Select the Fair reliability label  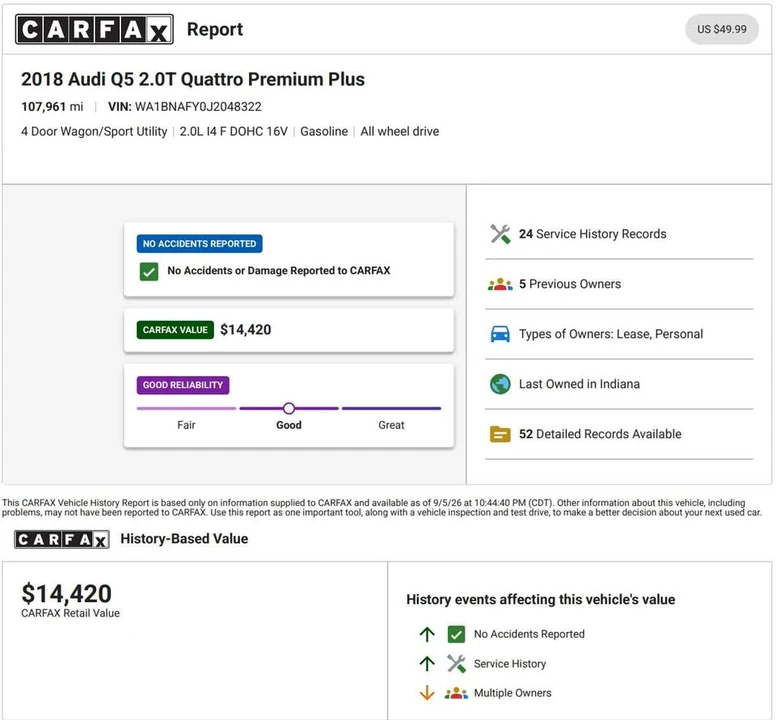186,425
